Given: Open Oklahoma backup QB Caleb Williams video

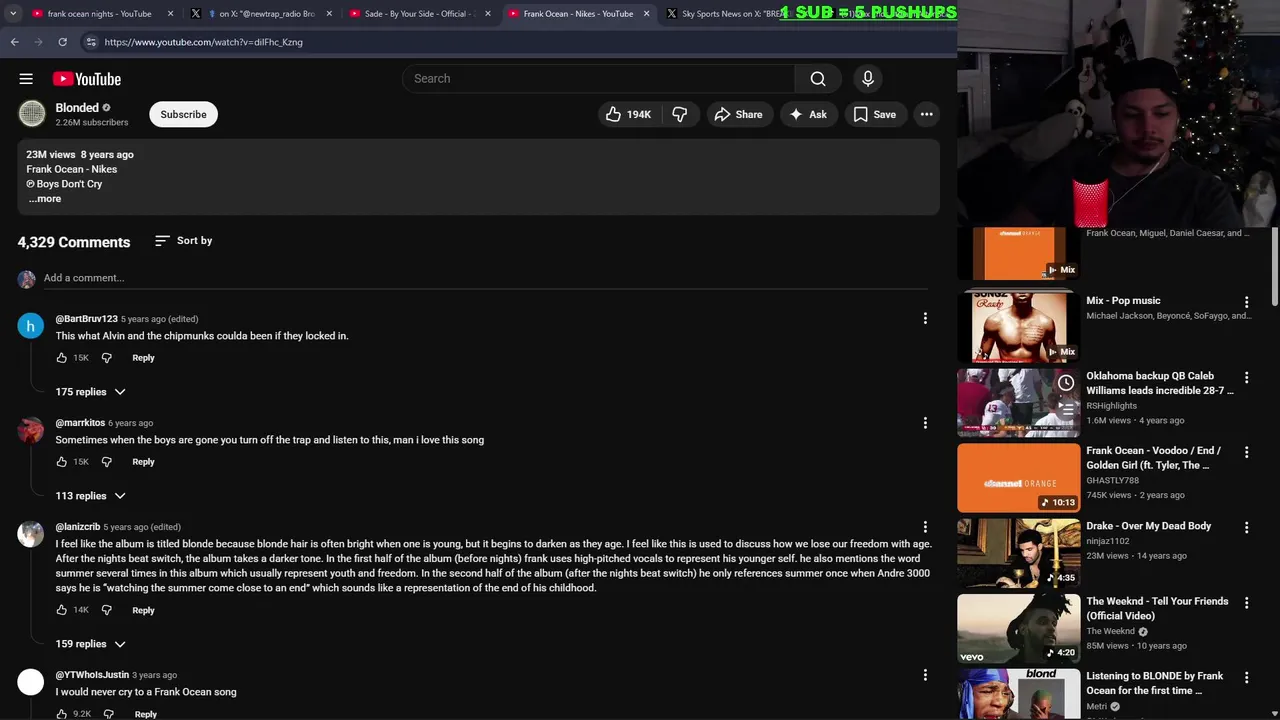Looking at the screenshot, I should (1160, 384).
